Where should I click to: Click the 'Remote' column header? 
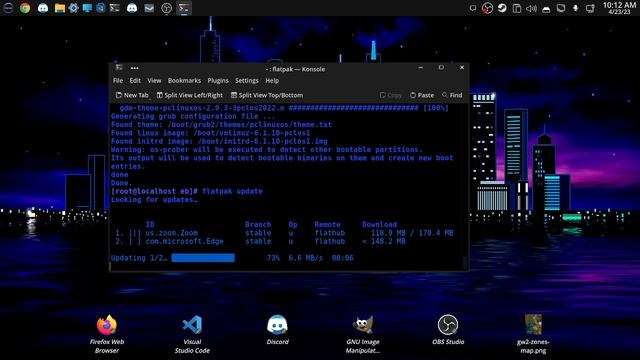(x=327, y=224)
